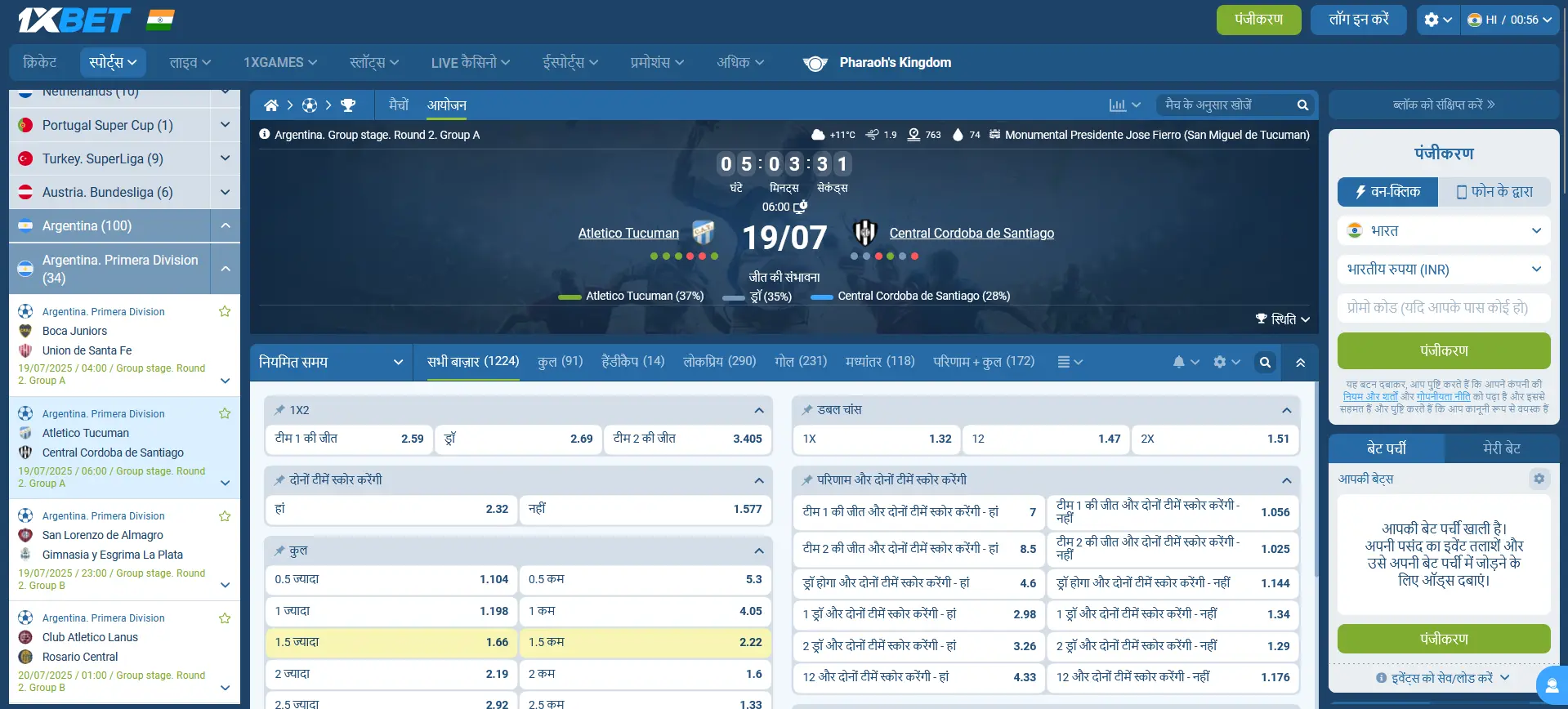Open the live chat support icon
The height and width of the screenshot is (709, 1568).
tap(1551, 685)
